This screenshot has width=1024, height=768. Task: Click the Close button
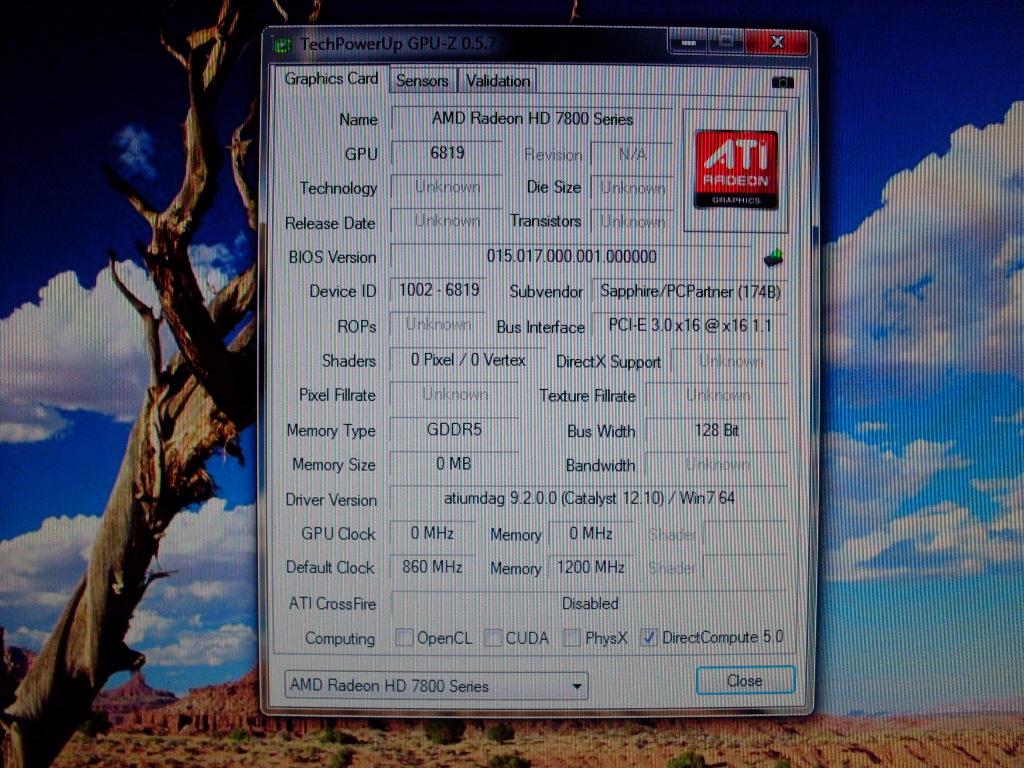point(745,680)
